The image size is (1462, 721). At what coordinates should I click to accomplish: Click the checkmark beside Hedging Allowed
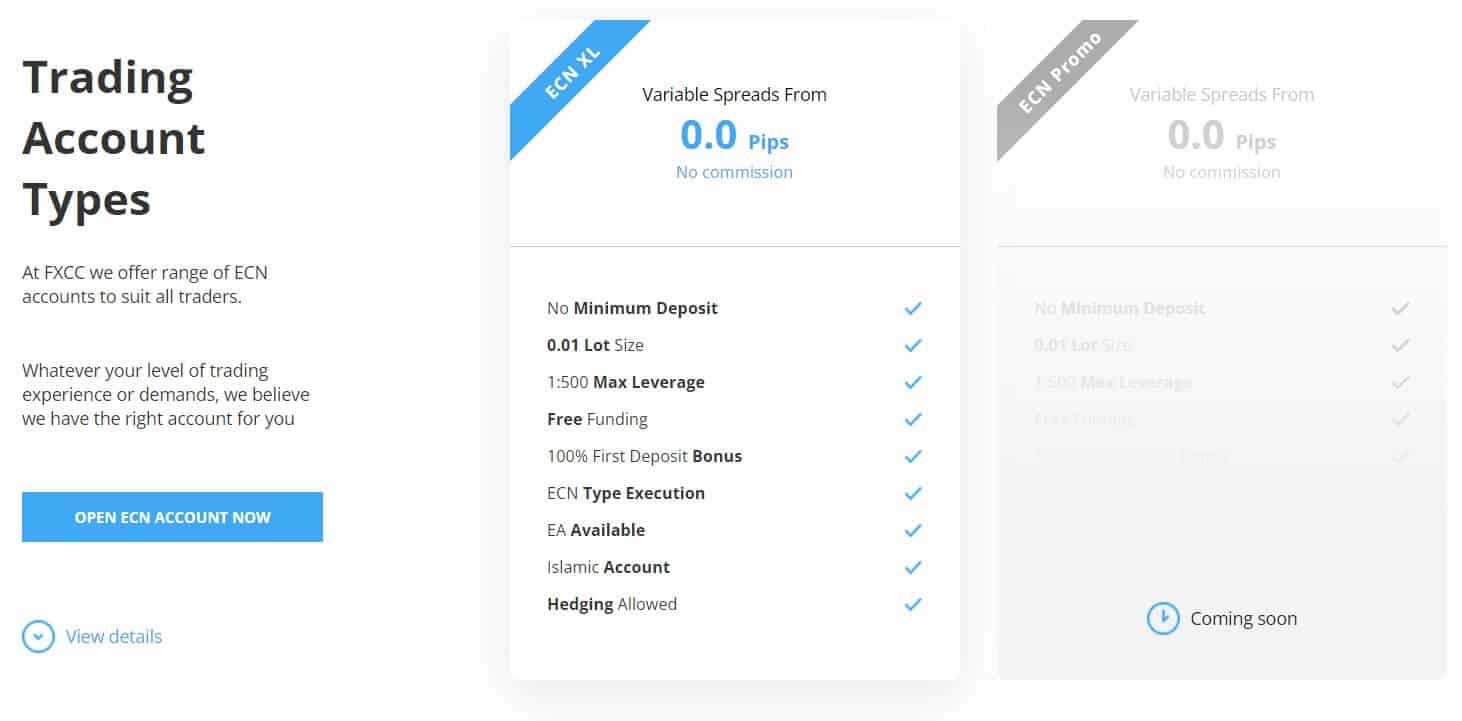point(912,604)
